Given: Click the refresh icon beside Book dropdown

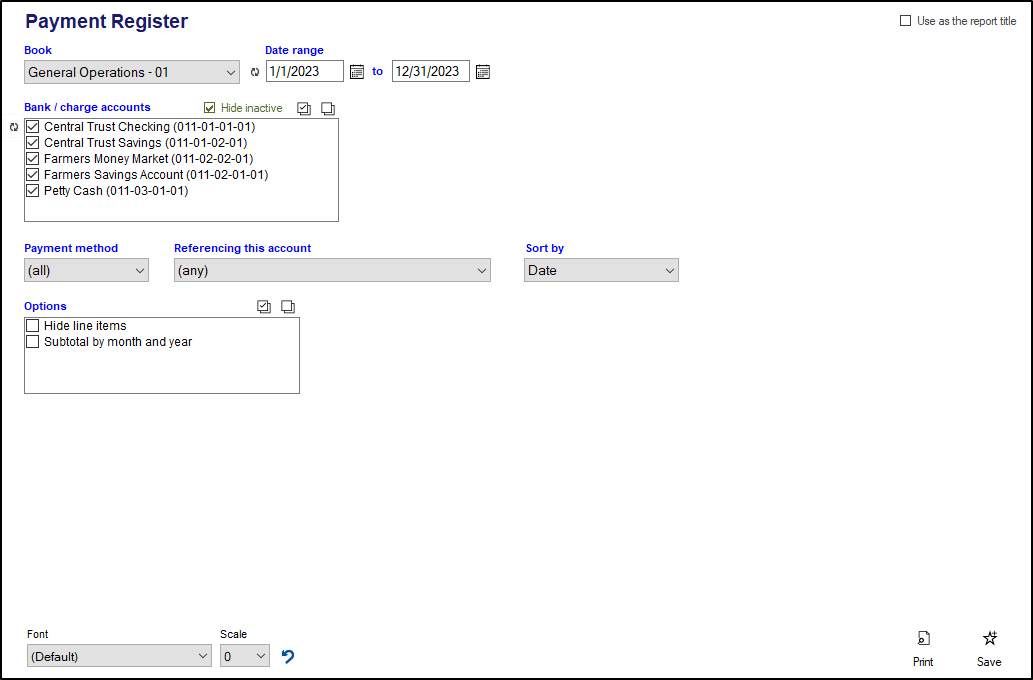Looking at the screenshot, I should click(254, 72).
